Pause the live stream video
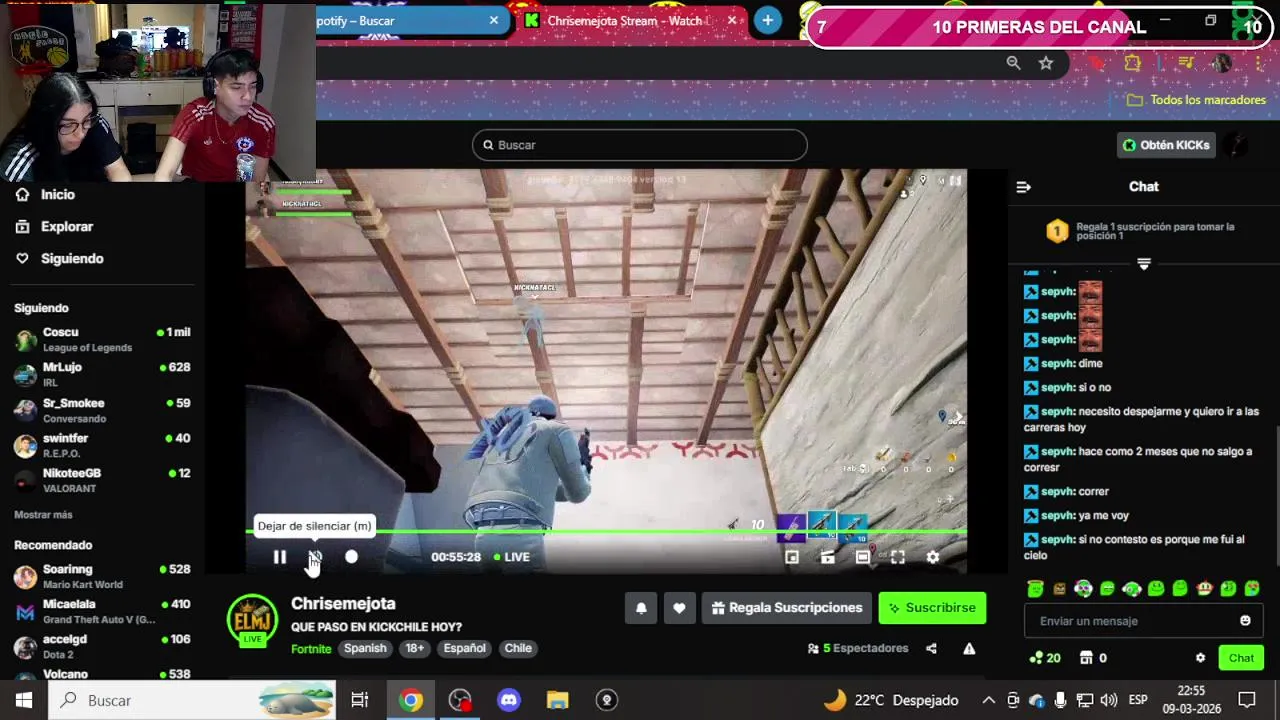 click(x=280, y=557)
